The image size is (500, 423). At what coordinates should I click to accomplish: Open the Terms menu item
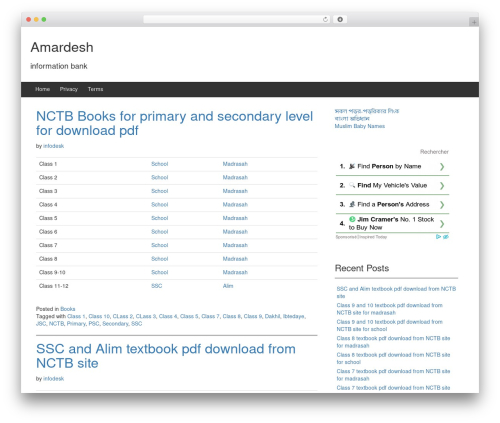(x=95, y=89)
